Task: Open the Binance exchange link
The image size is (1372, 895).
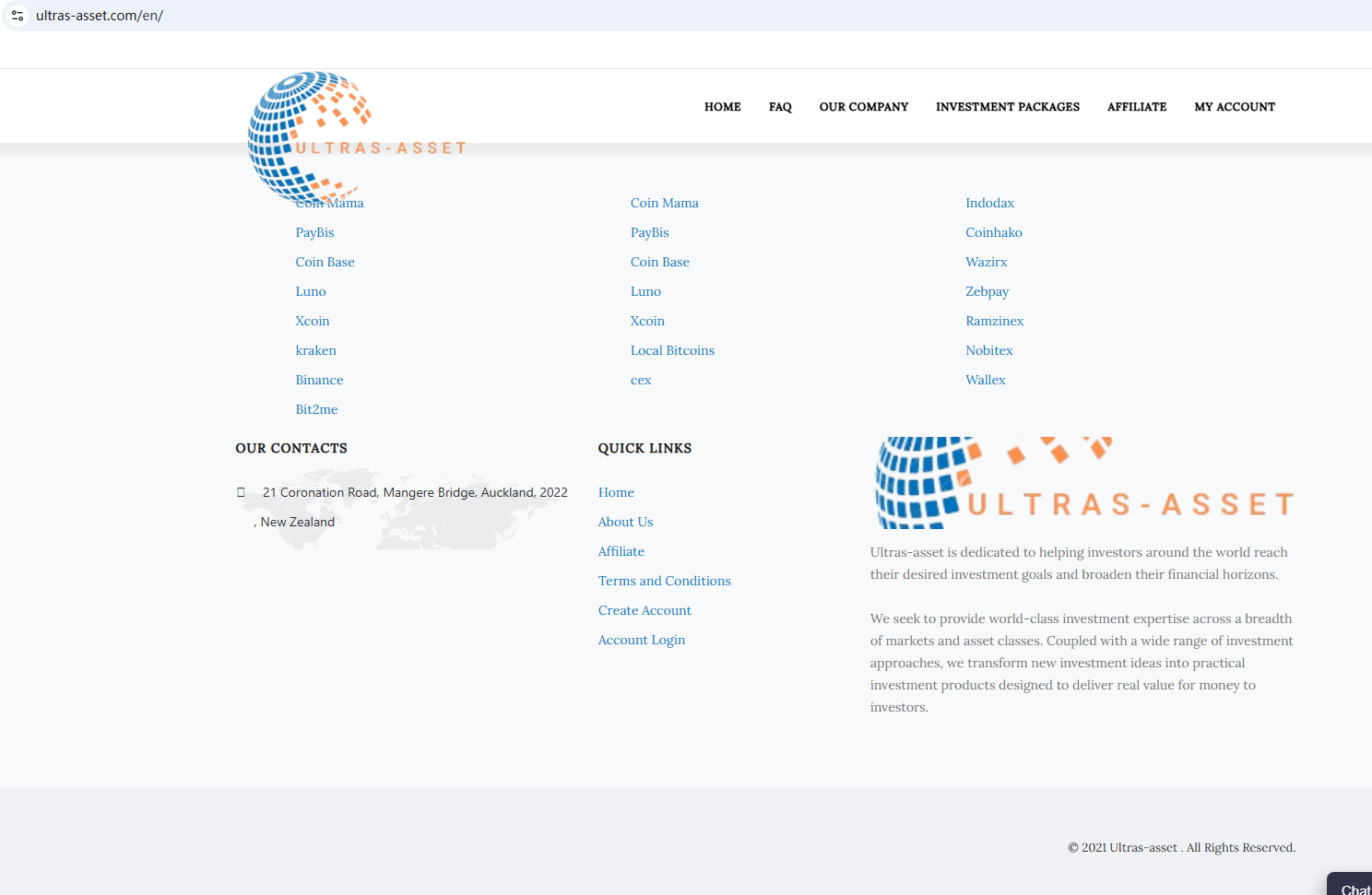Action: pos(320,380)
